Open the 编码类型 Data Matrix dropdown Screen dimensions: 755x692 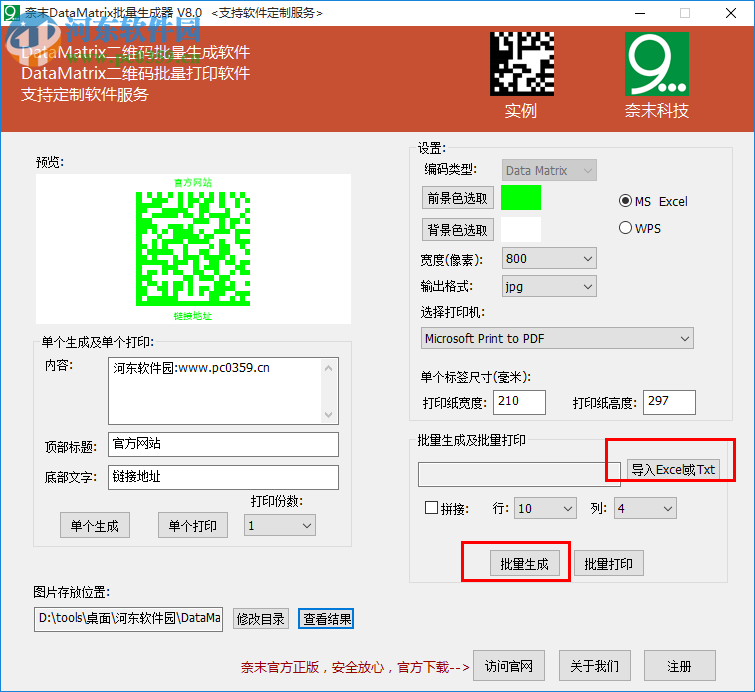coord(549,170)
